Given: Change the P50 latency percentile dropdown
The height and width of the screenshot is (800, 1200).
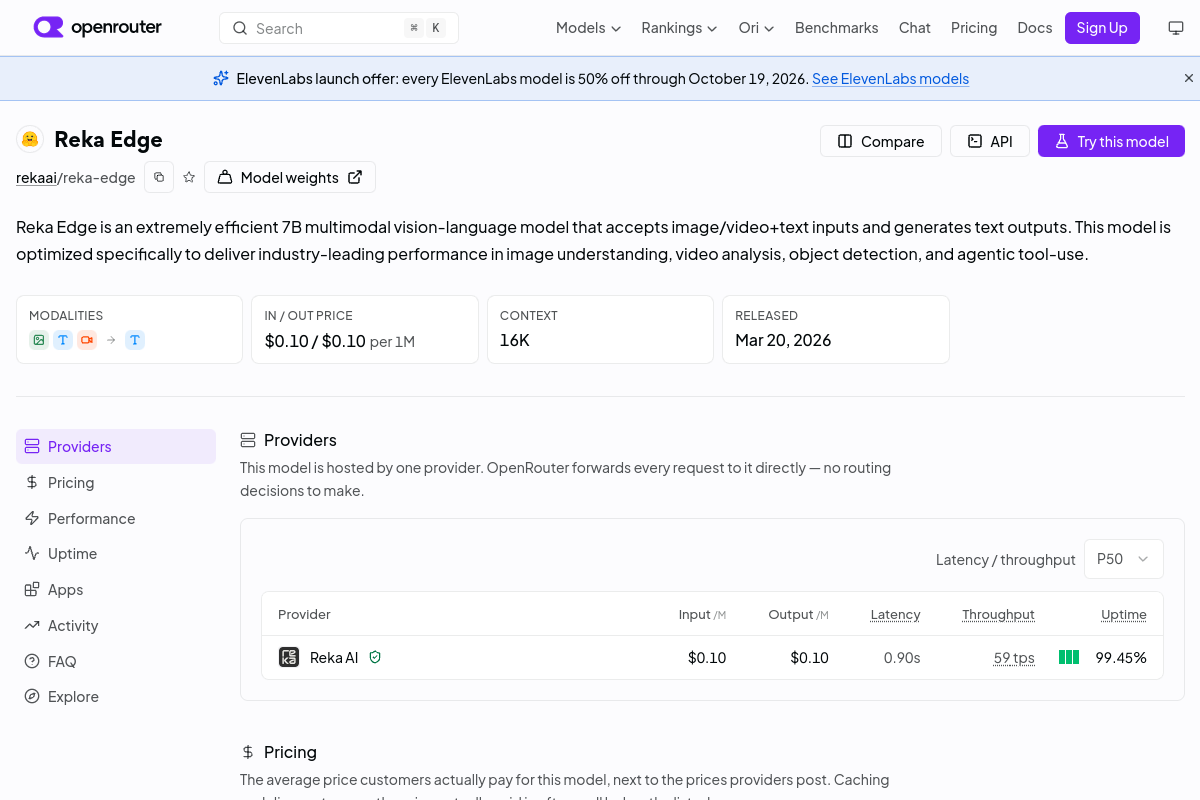Looking at the screenshot, I should click(x=1124, y=559).
